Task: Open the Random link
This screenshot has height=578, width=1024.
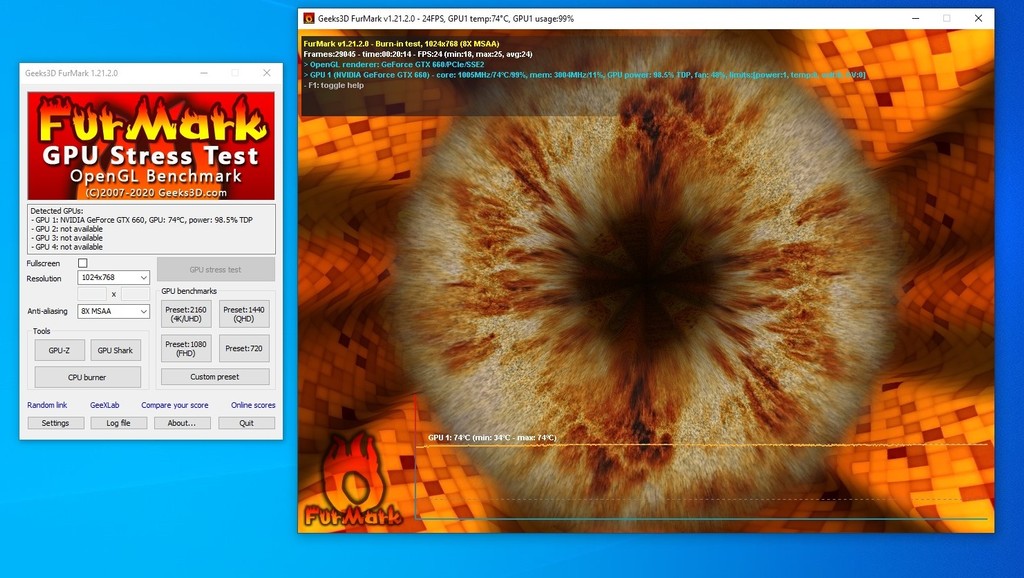Action: (47, 405)
